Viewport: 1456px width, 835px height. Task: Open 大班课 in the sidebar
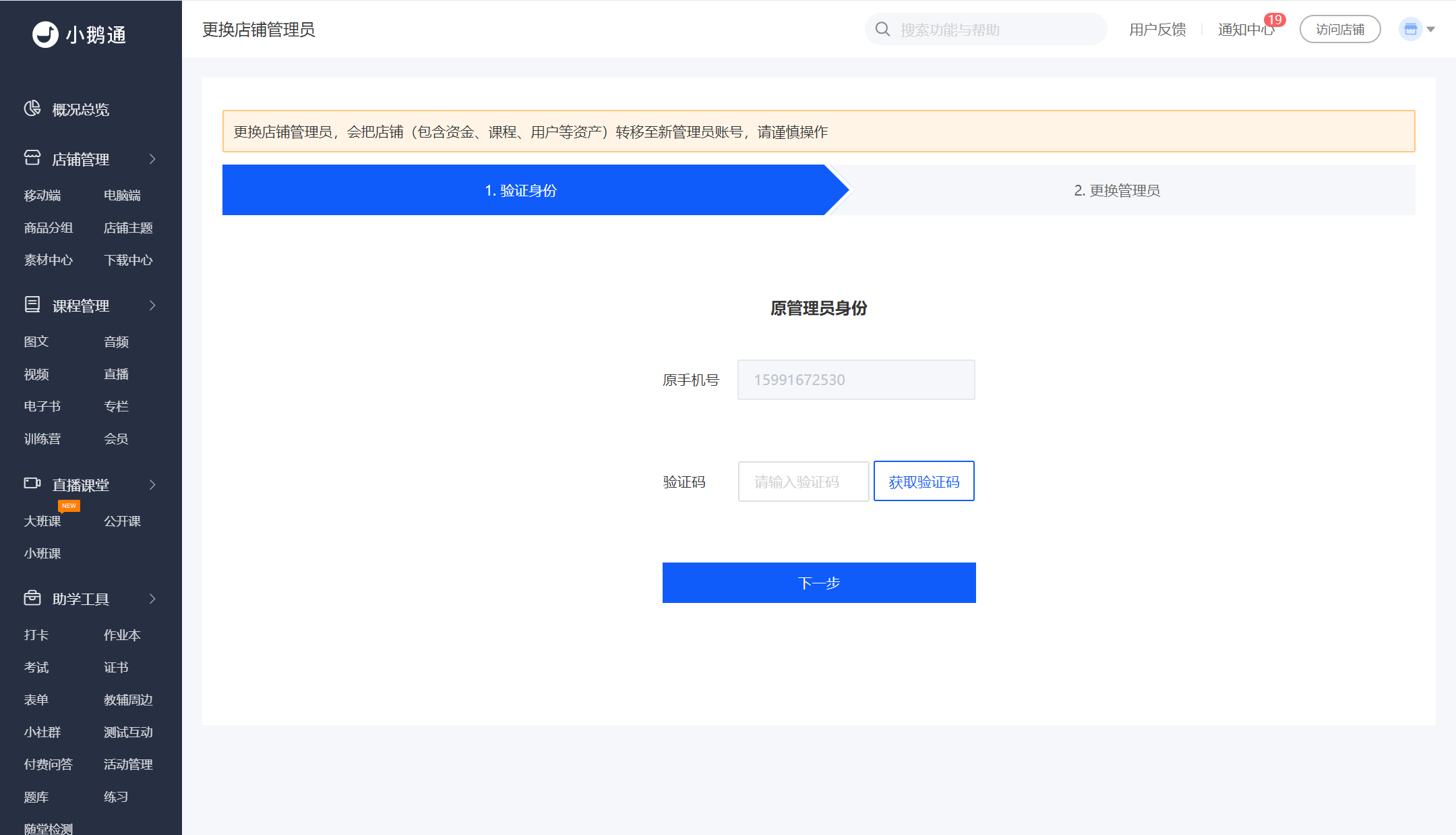click(42, 521)
